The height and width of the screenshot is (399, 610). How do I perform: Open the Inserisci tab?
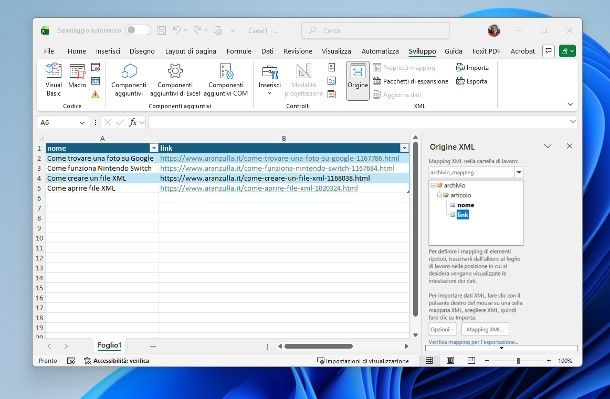(108, 51)
